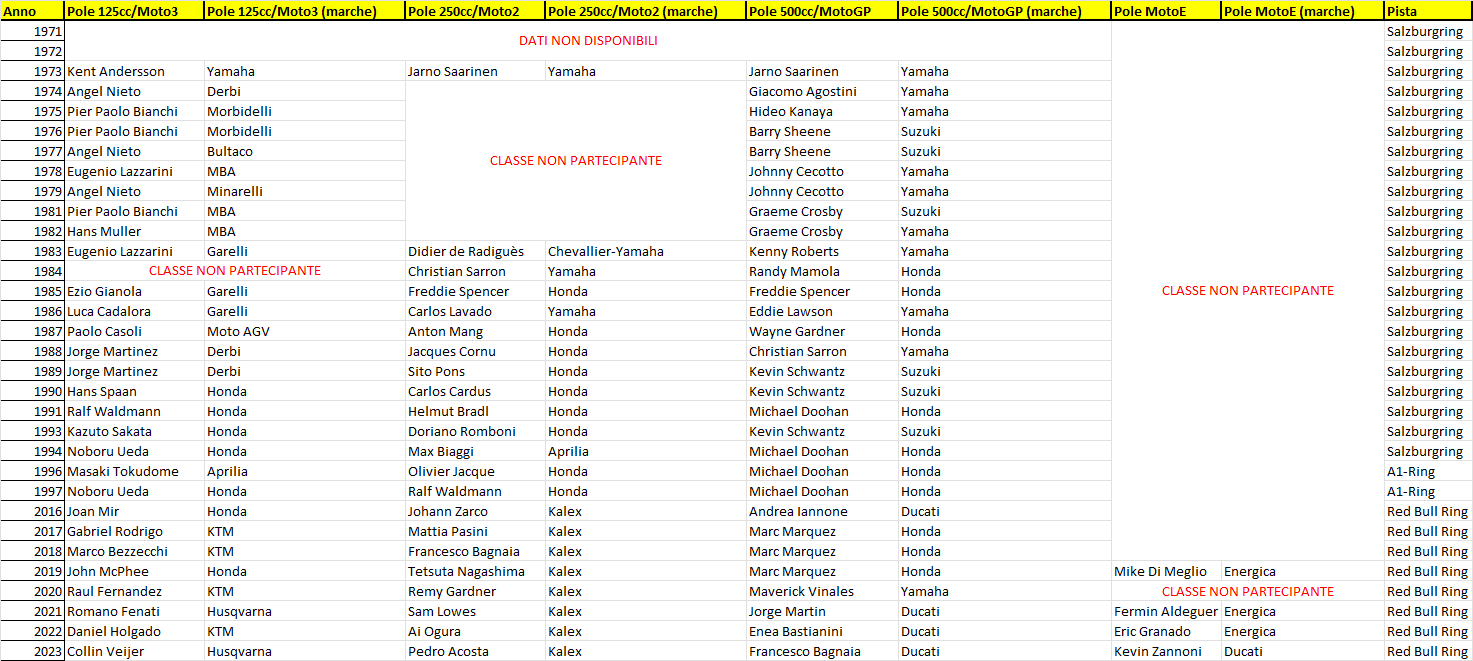Select the Anno column header
Screen dimensions: 1473x661
[x=32, y=11]
